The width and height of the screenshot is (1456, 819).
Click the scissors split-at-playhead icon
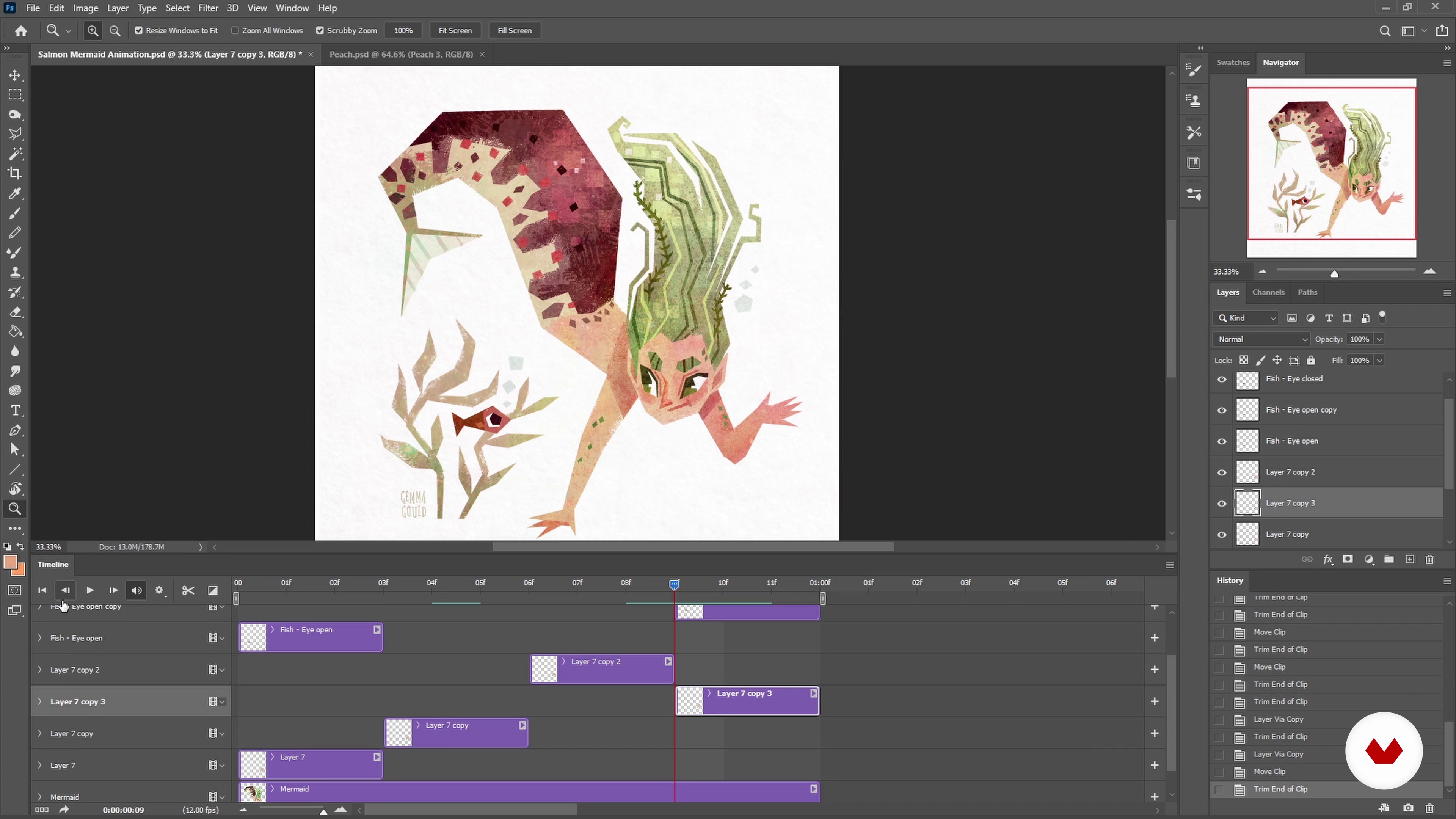pos(188,590)
